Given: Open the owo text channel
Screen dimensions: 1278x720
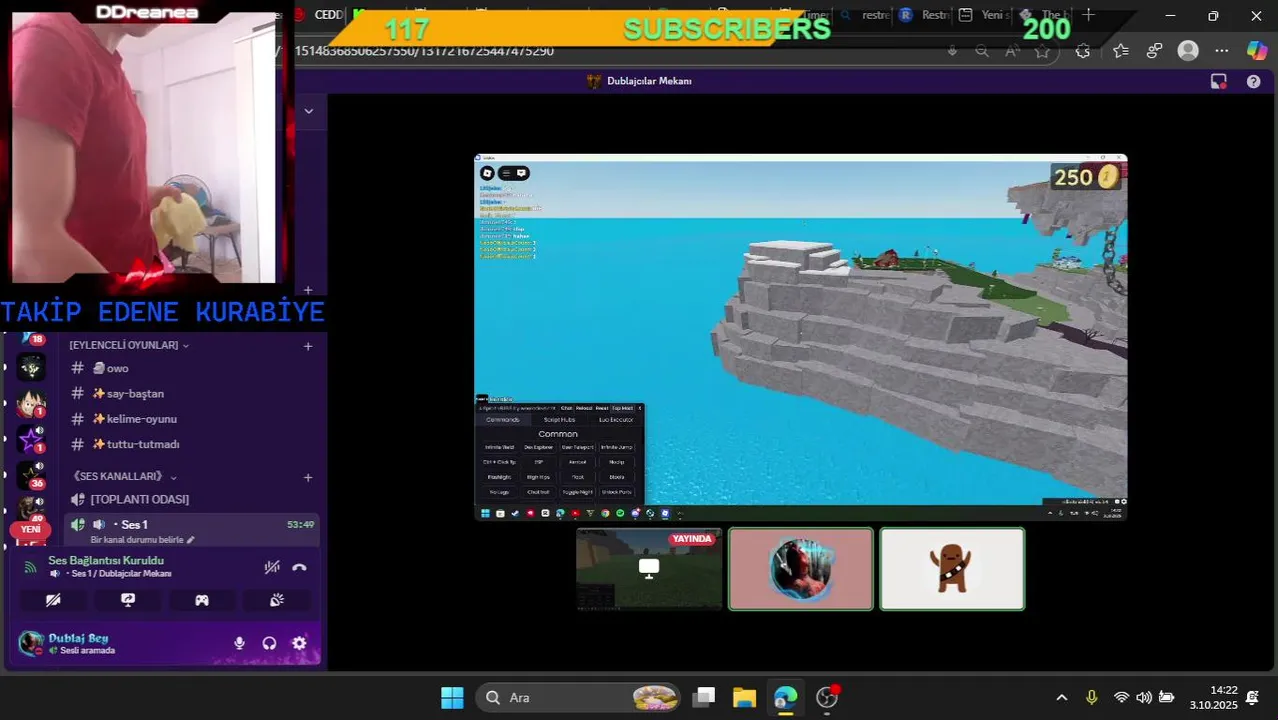Looking at the screenshot, I should [x=192, y=368].
